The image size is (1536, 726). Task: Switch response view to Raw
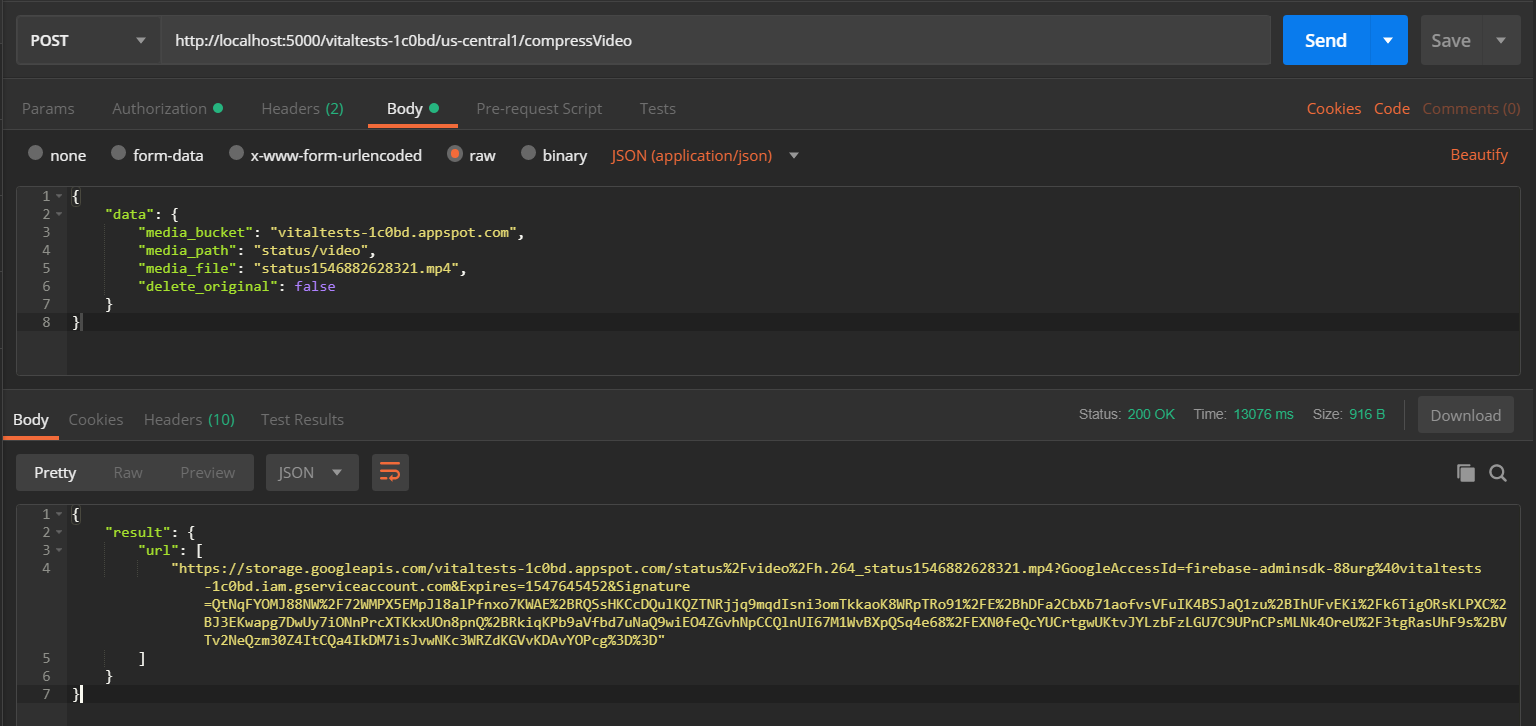coord(128,472)
